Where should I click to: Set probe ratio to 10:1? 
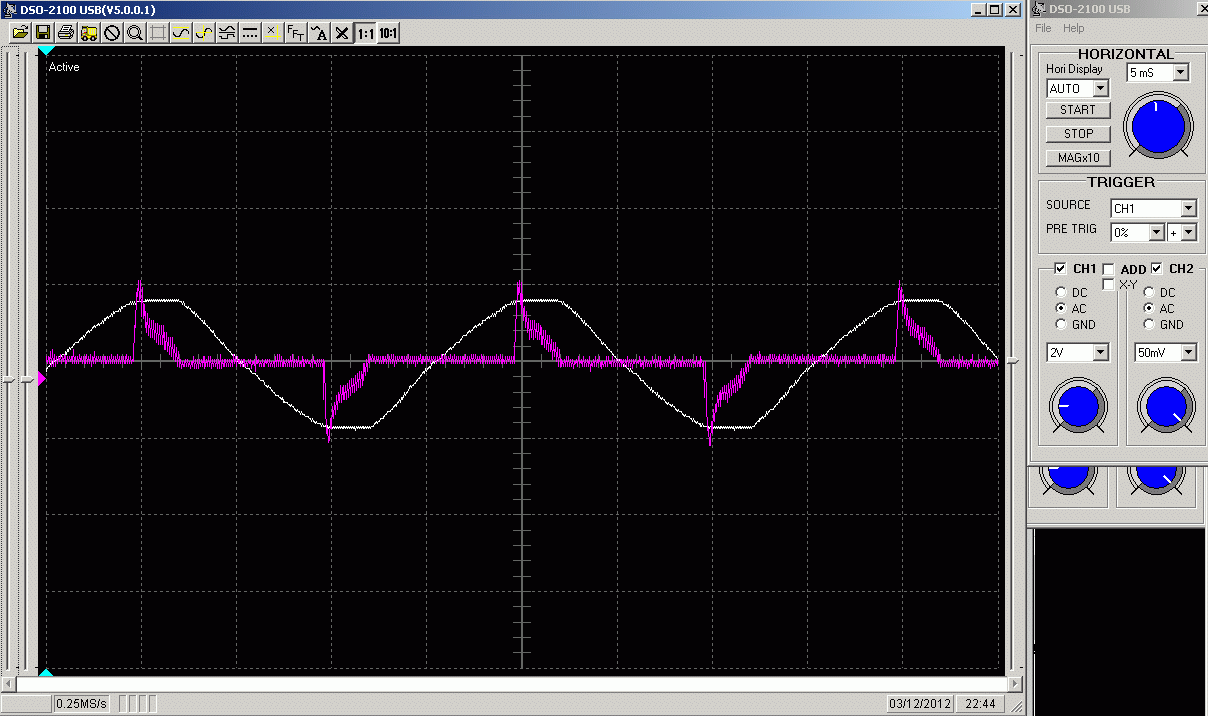click(388, 33)
